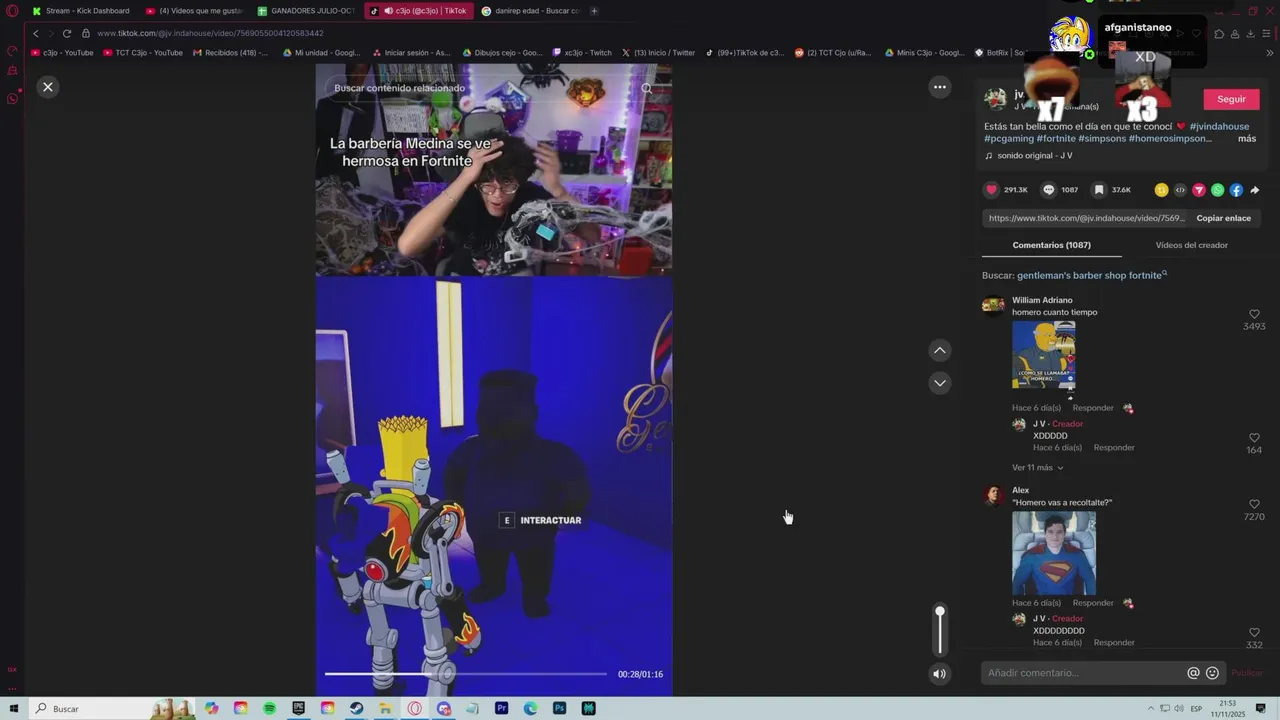The height and width of the screenshot is (720, 1280).
Task: Share video to Facebook
Action: click(1237, 190)
